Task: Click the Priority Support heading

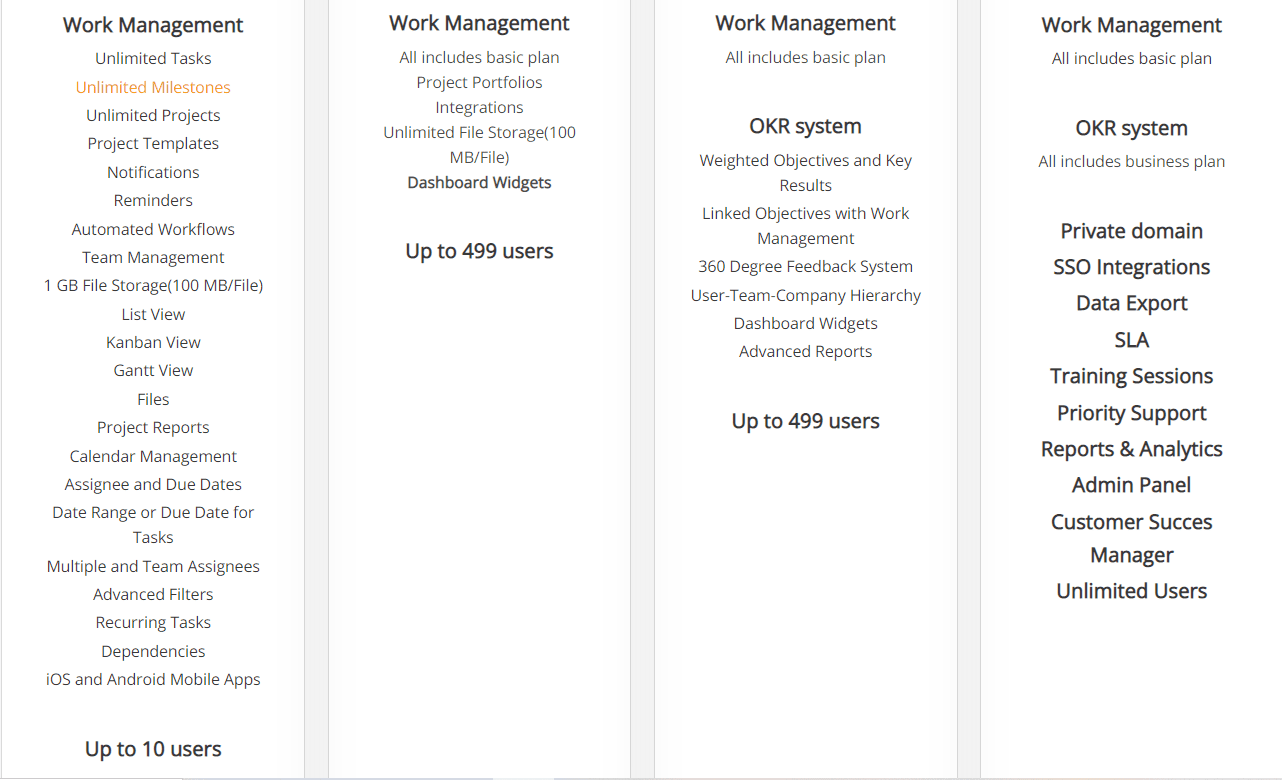Action: click(x=1131, y=413)
